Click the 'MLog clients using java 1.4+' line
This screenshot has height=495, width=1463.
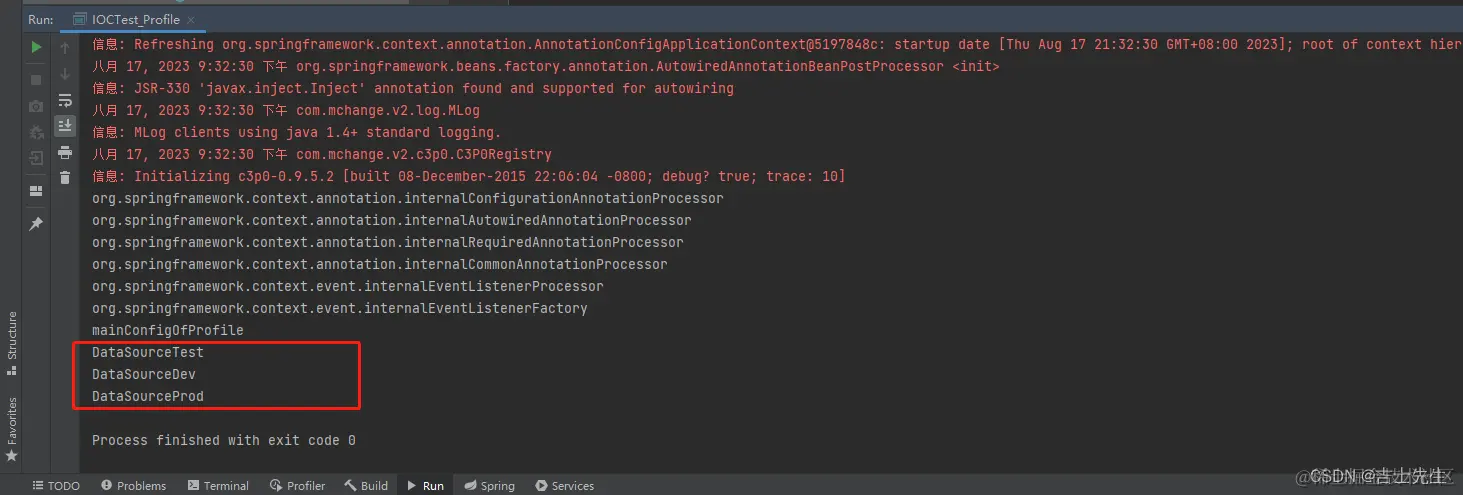point(297,132)
